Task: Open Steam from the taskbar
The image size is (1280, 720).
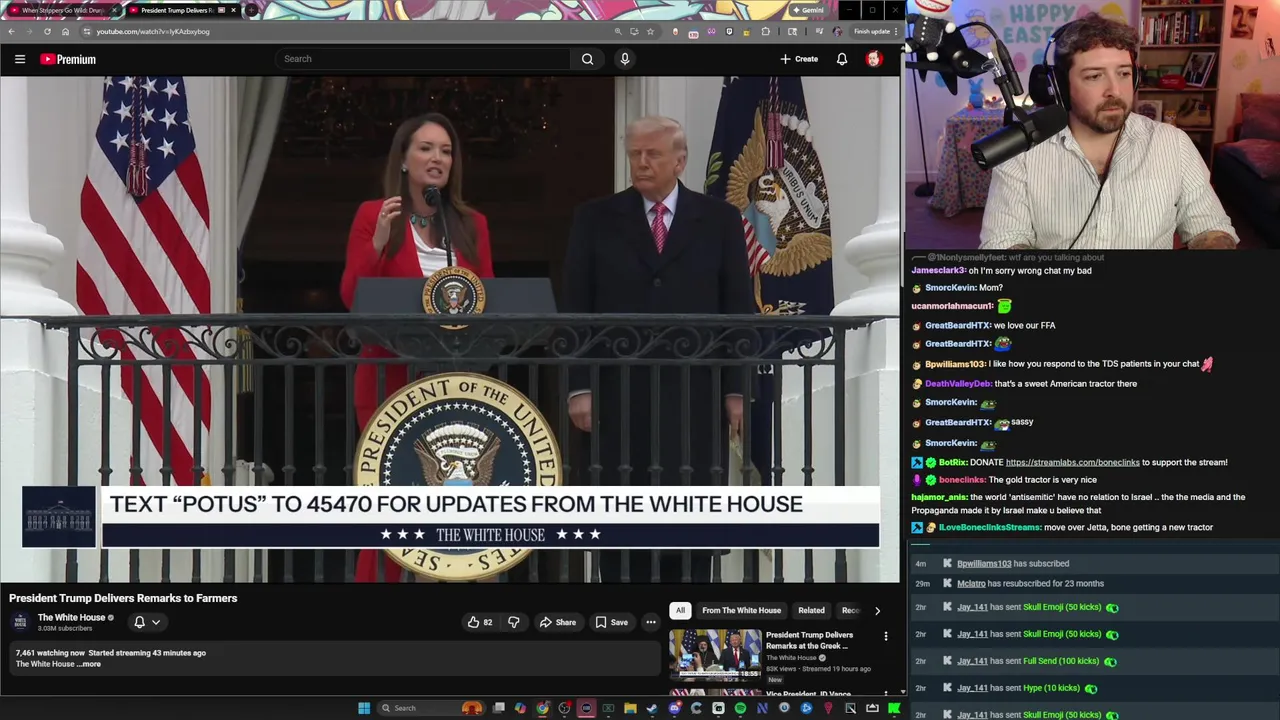Action: (x=652, y=708)
